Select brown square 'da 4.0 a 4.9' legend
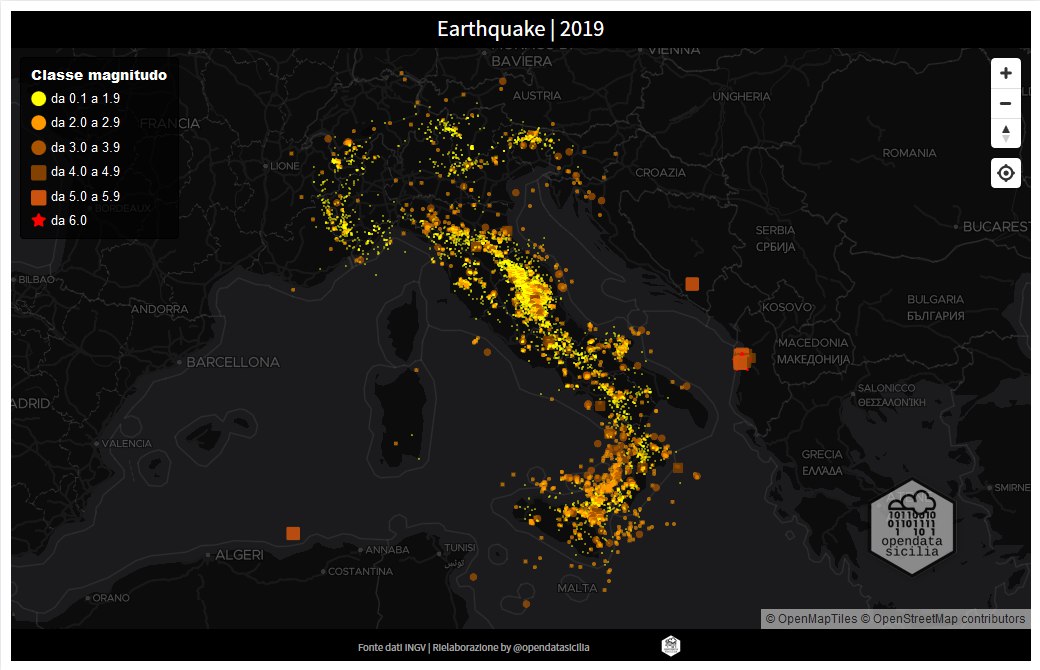This screenshot has width=1040, height=670. click(38, 172)
